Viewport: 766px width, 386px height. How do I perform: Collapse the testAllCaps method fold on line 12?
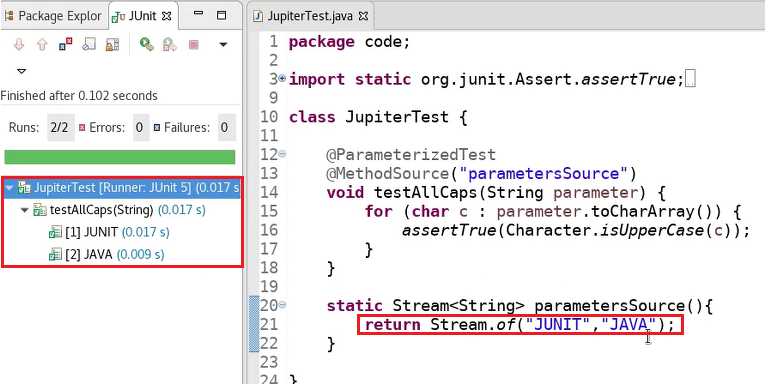click(x=282, y=154)
